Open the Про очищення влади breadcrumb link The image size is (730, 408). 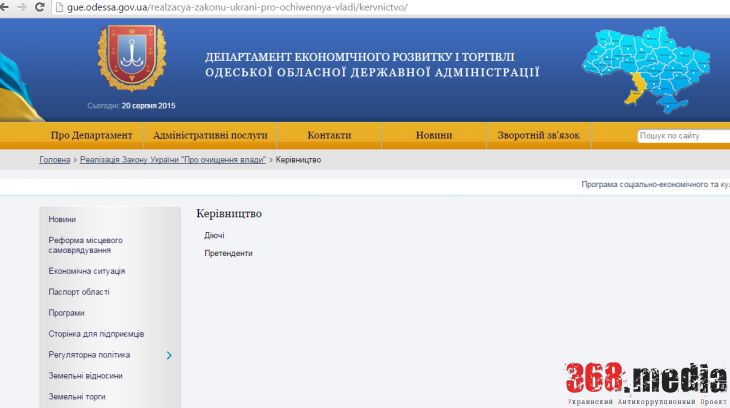point(173,160)
